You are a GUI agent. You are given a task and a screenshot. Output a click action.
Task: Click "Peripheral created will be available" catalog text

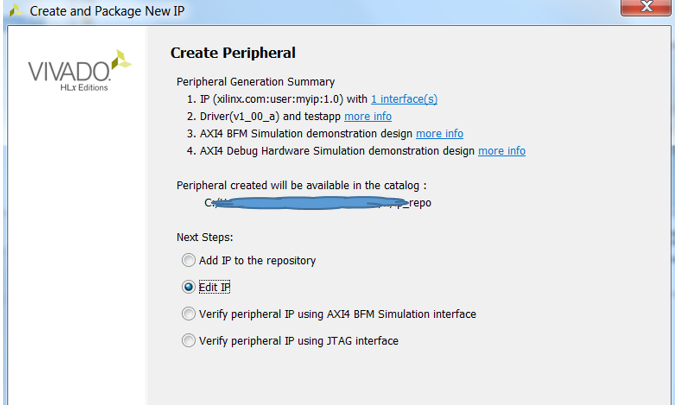click(300, 186)
